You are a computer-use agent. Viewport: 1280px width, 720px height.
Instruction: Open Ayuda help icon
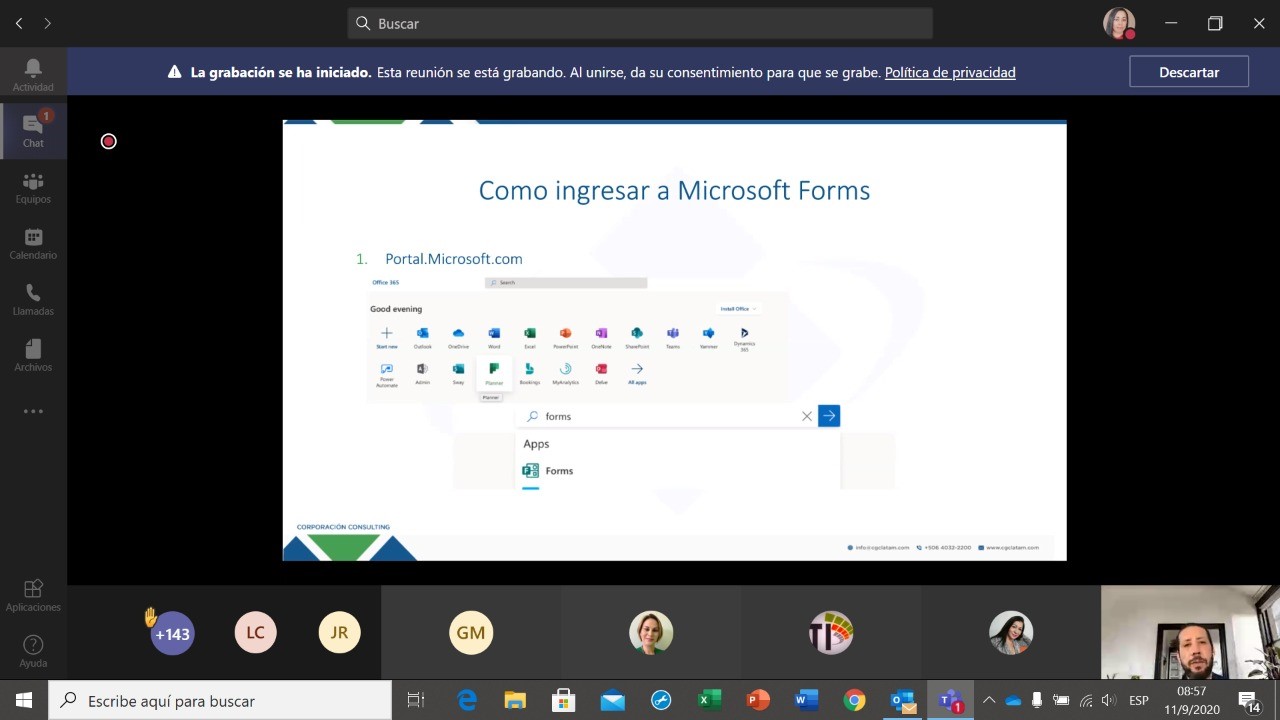(x=33, y=651)
